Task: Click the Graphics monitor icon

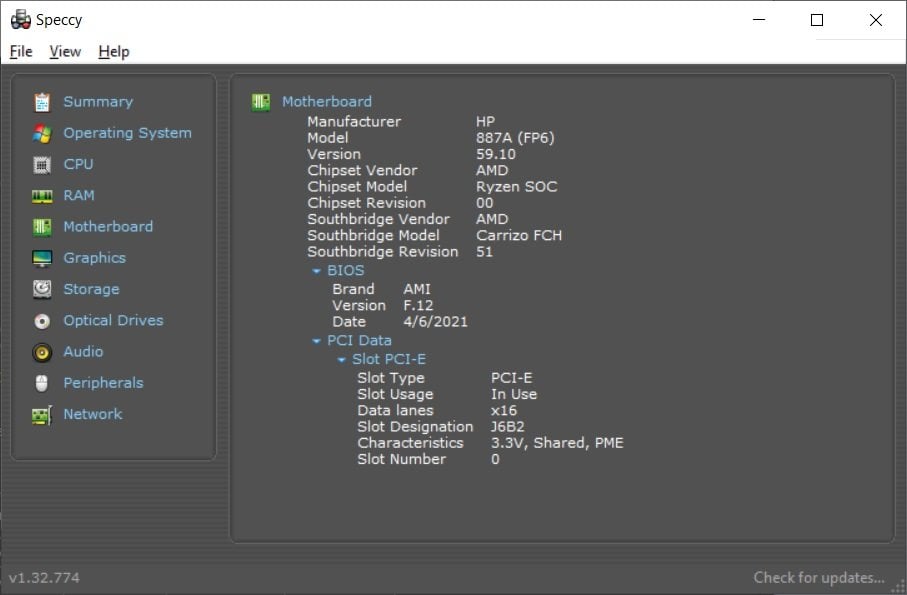Action: click(x=42, y=258)
